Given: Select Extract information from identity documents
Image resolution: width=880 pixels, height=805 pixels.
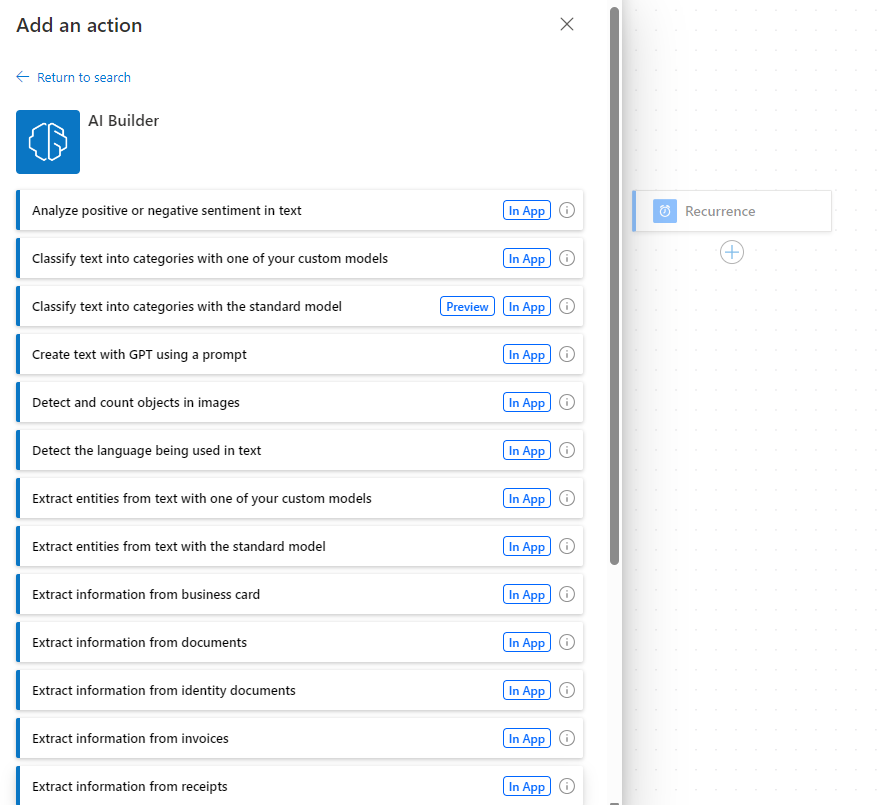Looking at the screenshot, I should pos(300,690).
